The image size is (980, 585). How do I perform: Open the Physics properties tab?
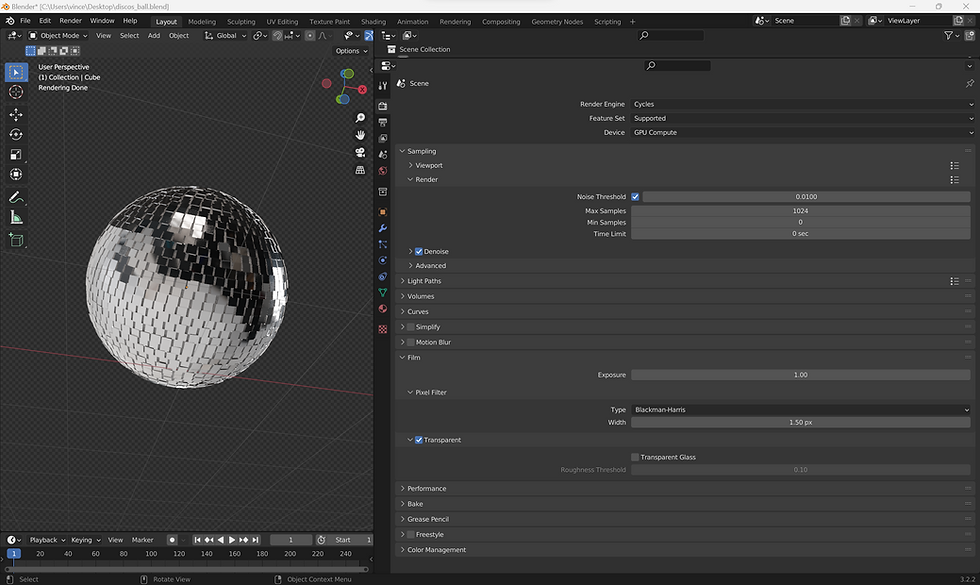(382, 260)
